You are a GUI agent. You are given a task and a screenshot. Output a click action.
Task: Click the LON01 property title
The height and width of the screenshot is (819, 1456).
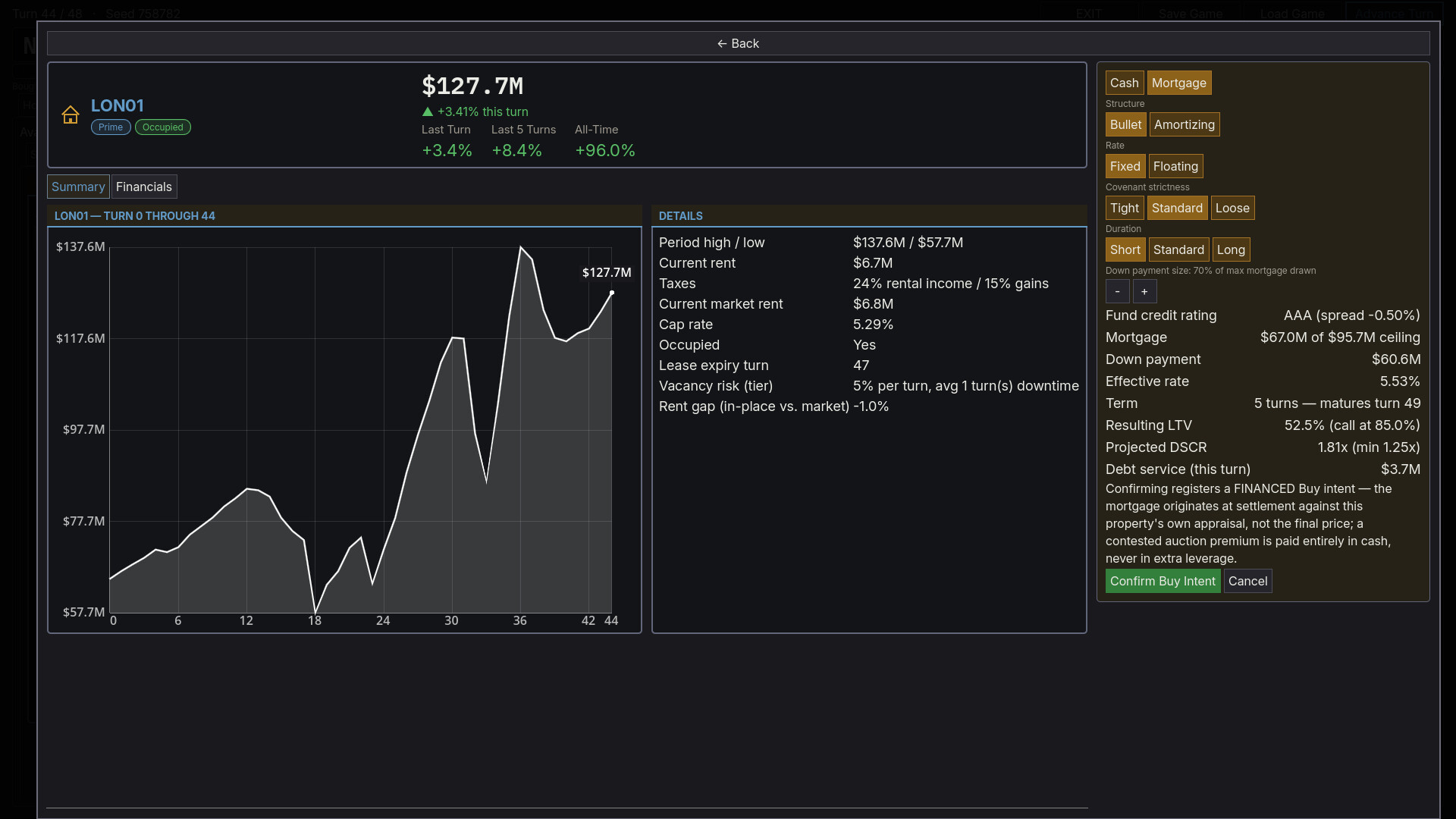click(118, 105)
